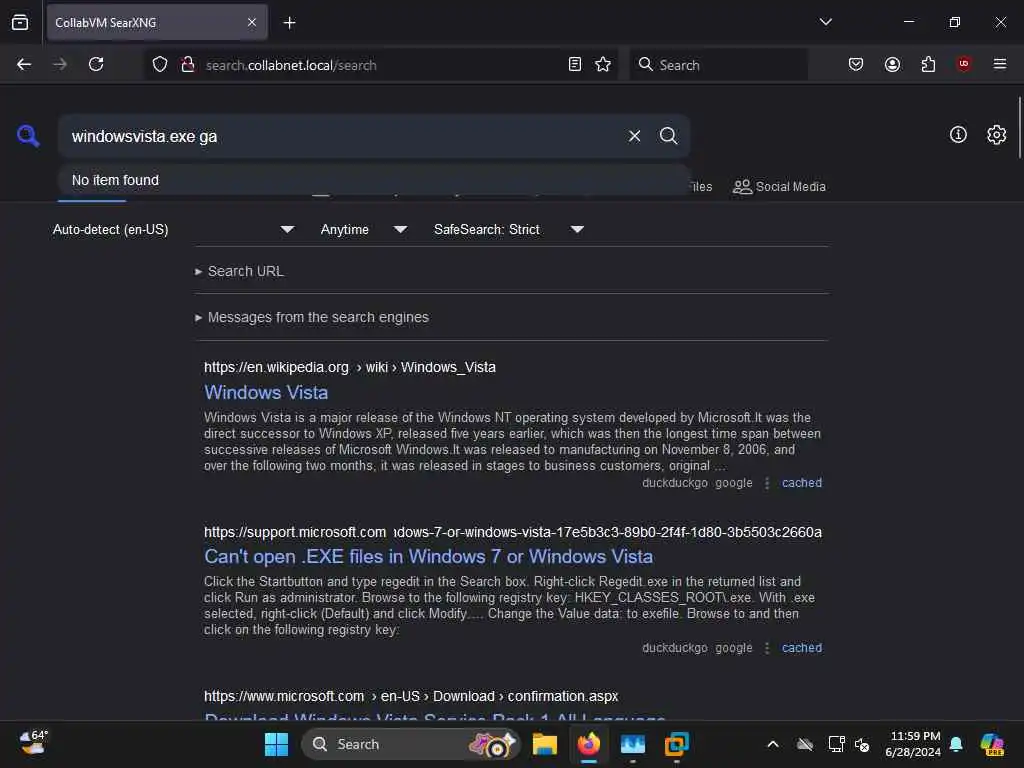The image size is (1024, 768).
Task: Toggle reader view in address bar
Action: (x=575, y=64)
